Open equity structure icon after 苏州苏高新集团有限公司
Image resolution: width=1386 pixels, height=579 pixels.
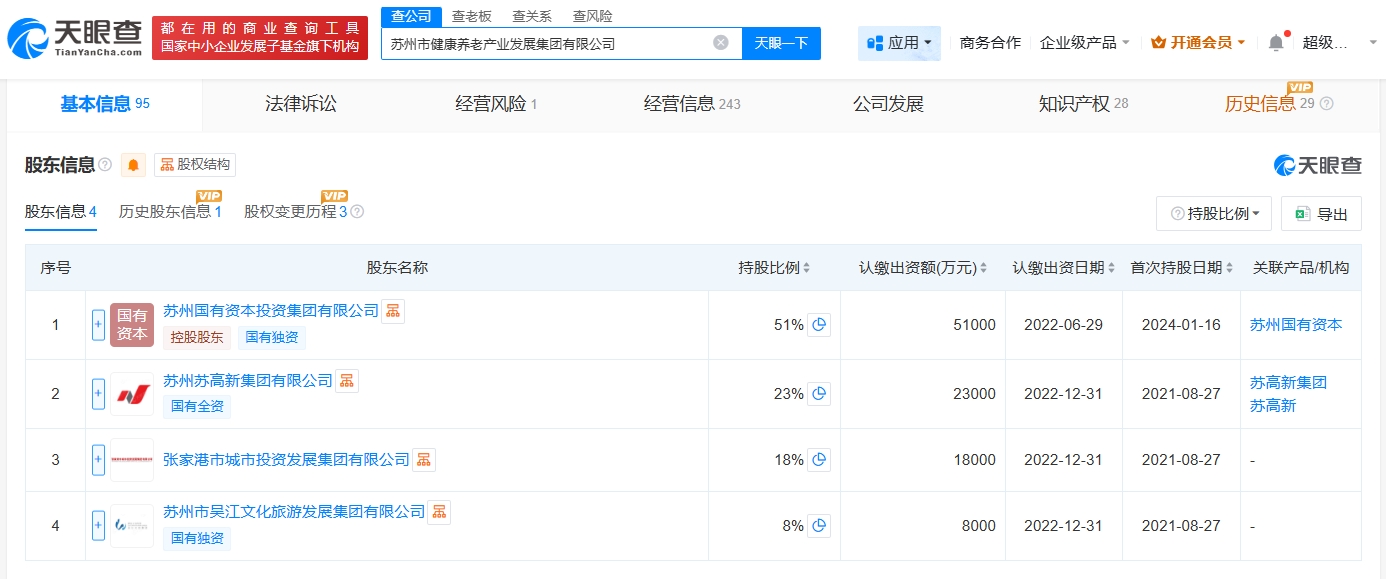(x=347, y=381)
